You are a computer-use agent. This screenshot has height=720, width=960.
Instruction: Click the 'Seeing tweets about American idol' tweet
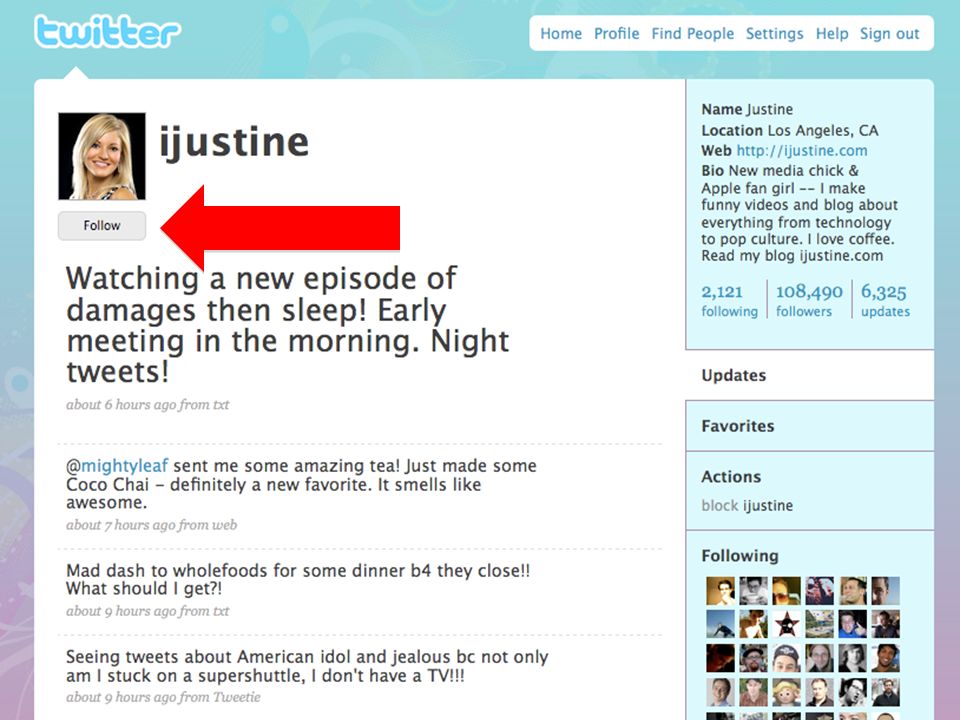click(307, 666)
